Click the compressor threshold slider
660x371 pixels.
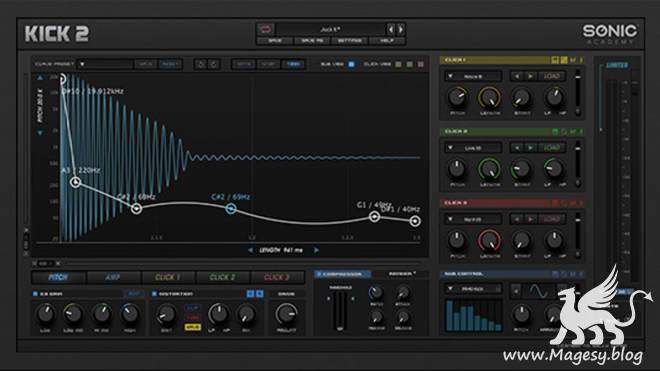340,310
